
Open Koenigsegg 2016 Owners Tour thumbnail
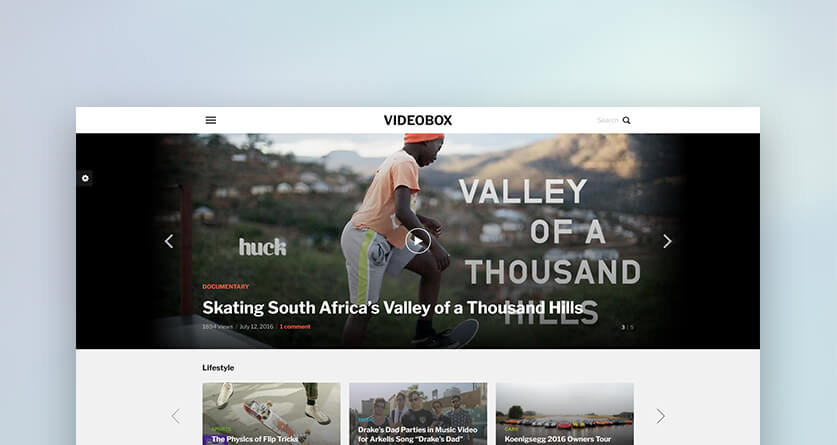(565, 414)
